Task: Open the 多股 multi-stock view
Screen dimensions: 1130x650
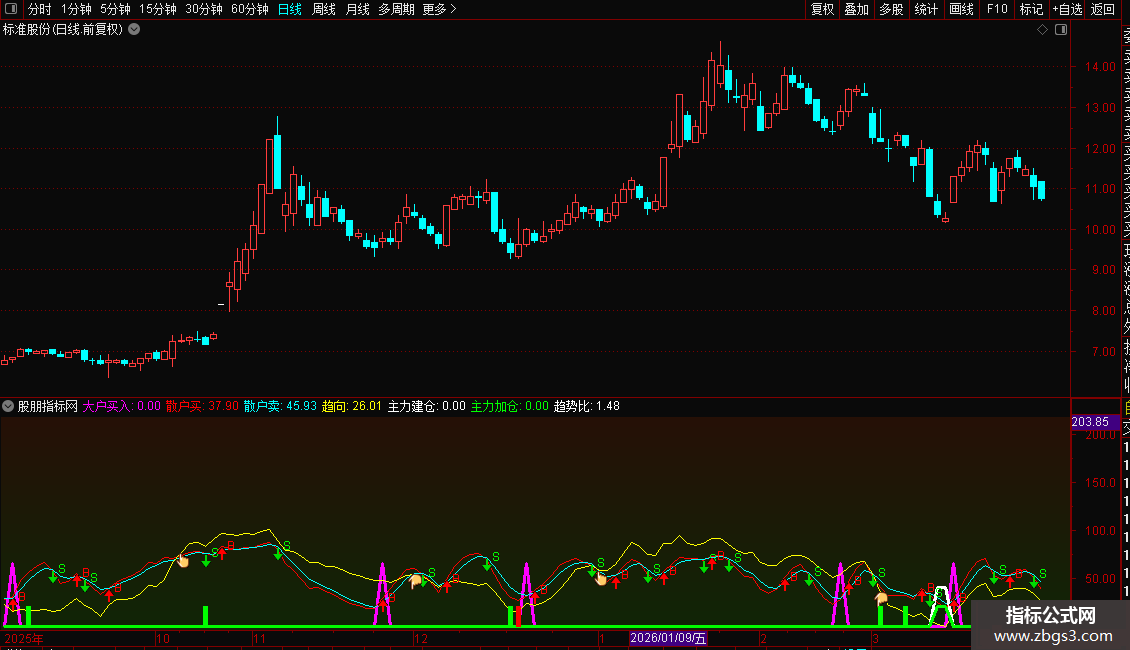Action: [891, 9]
